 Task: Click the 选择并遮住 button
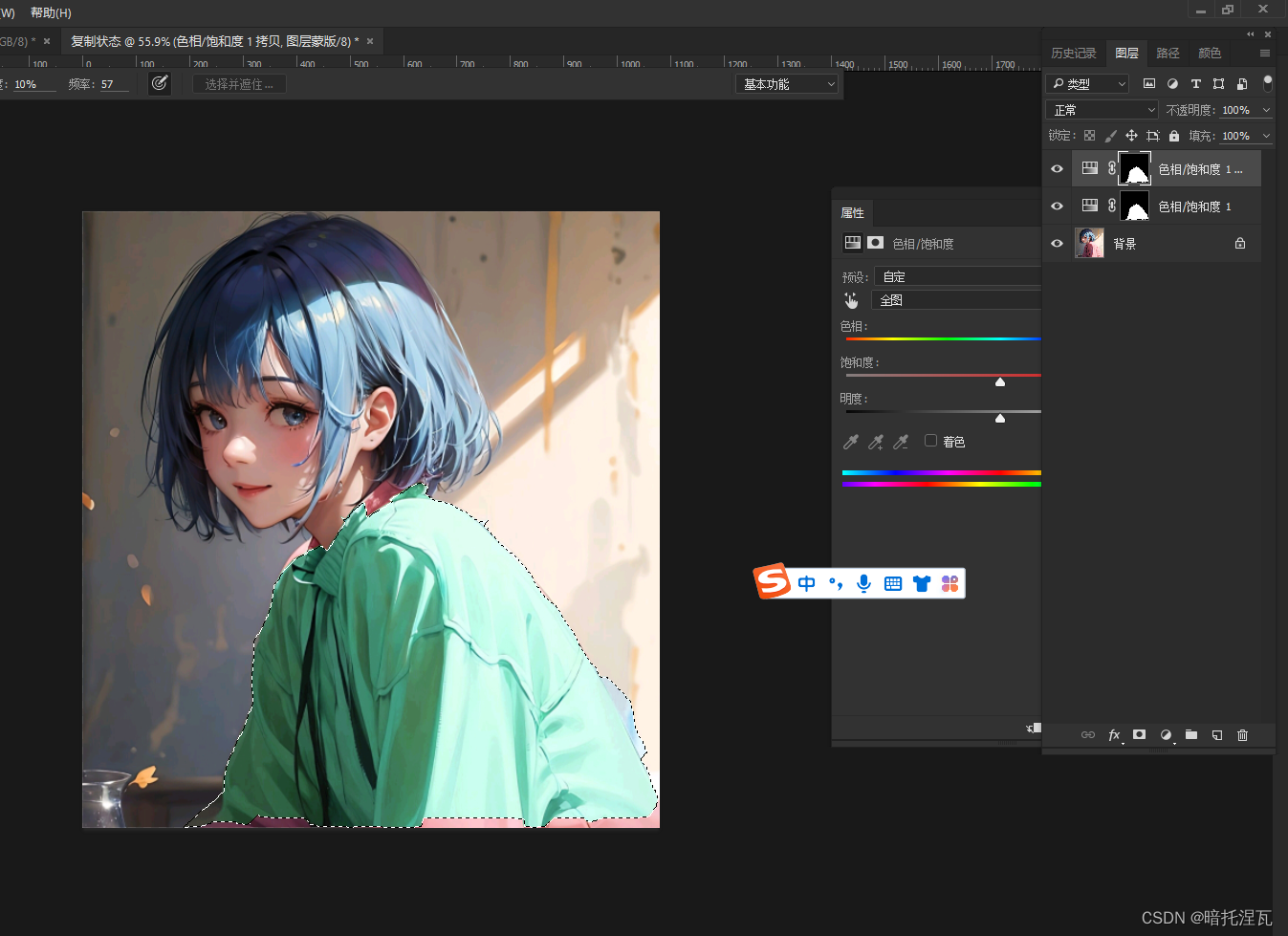coord(239,84)
